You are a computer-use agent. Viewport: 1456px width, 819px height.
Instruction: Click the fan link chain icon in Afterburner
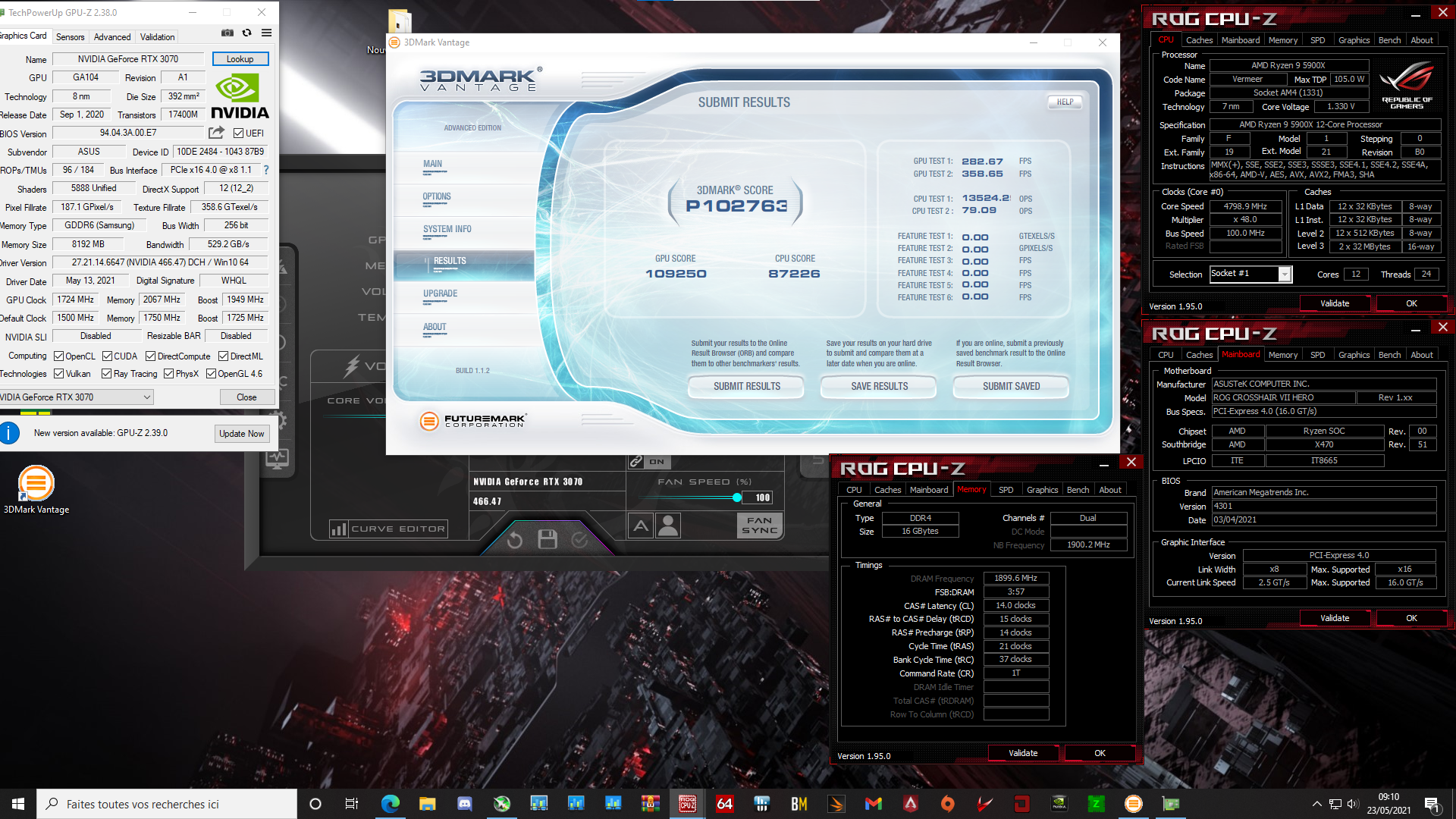tap(636, 461)
